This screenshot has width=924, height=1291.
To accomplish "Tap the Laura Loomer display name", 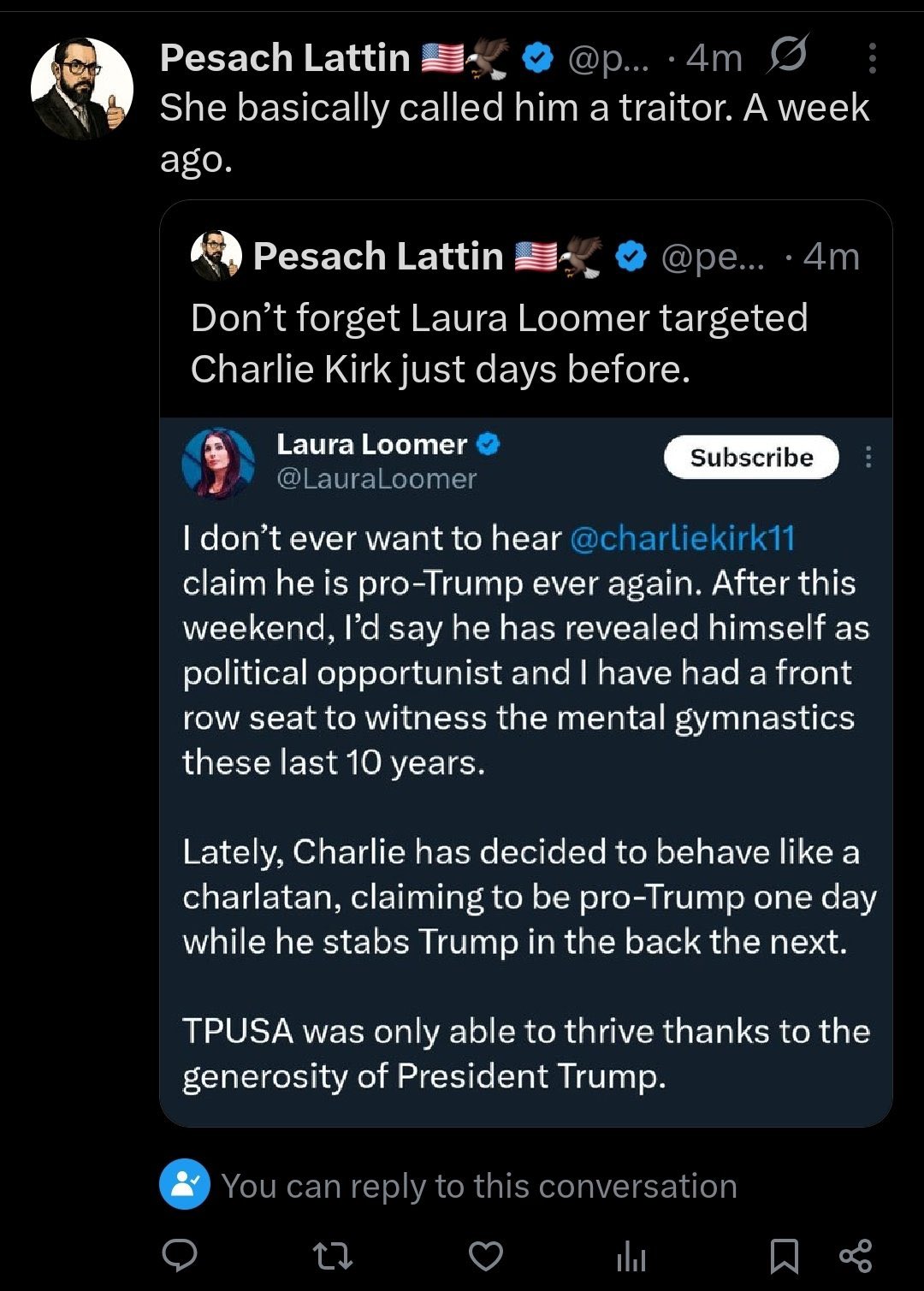I will click(371, 444).
